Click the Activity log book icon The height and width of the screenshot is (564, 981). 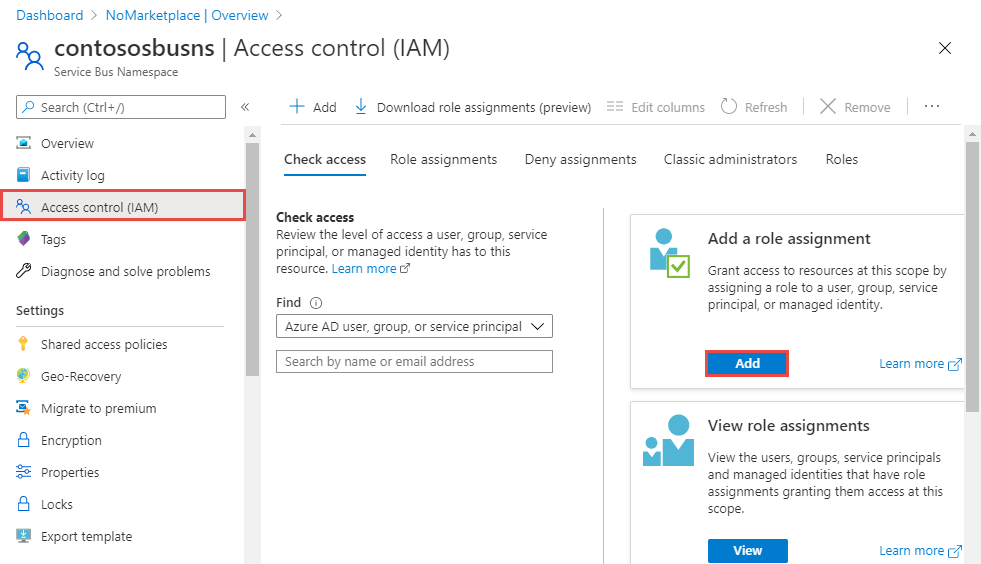pos(23,175)
